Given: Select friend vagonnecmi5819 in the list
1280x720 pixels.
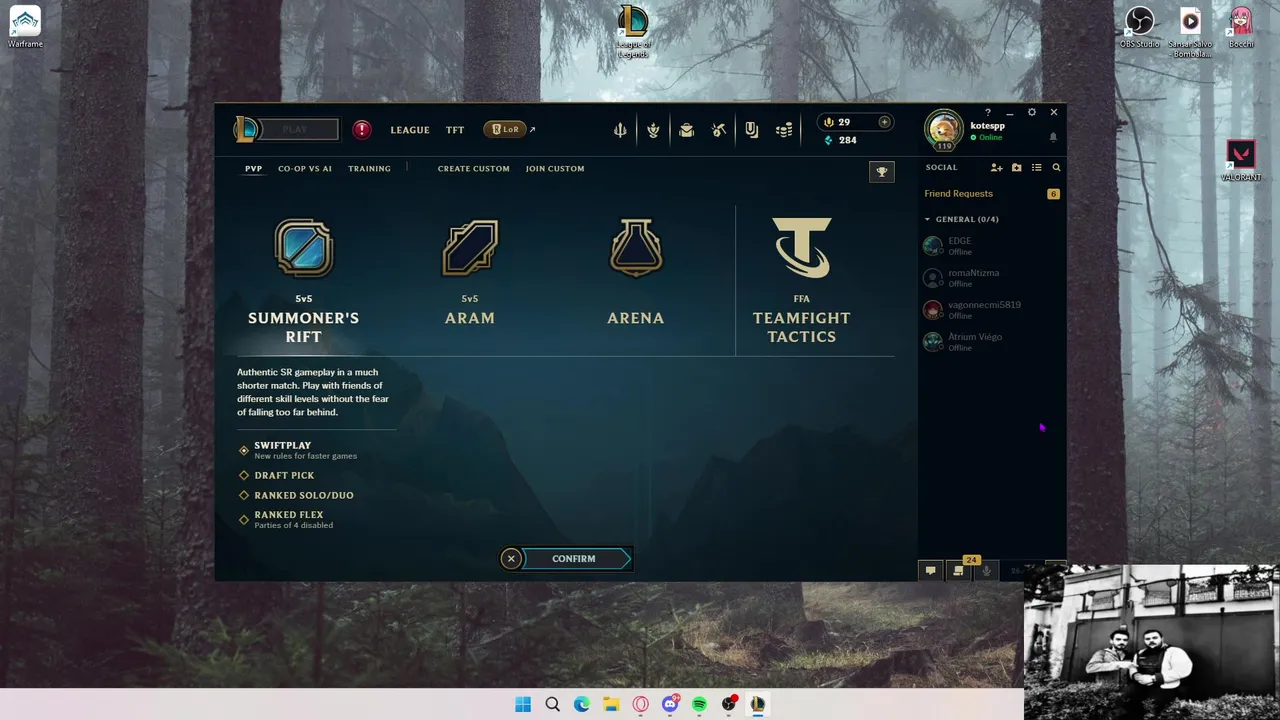Looking at the screenshot, I should pyautogui.click(x=990, y=310).
